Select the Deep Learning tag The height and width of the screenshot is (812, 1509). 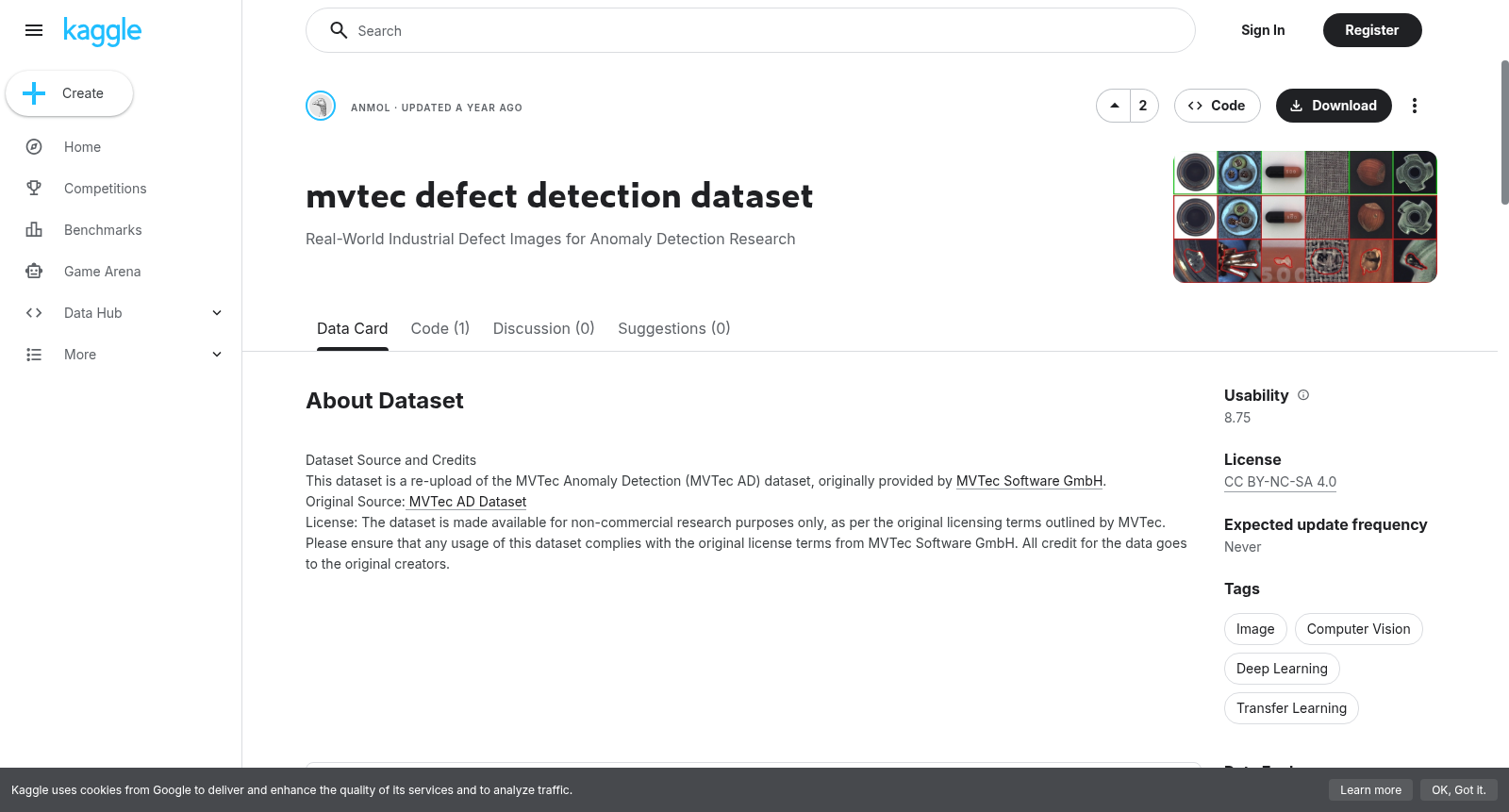coord(1282,669)
